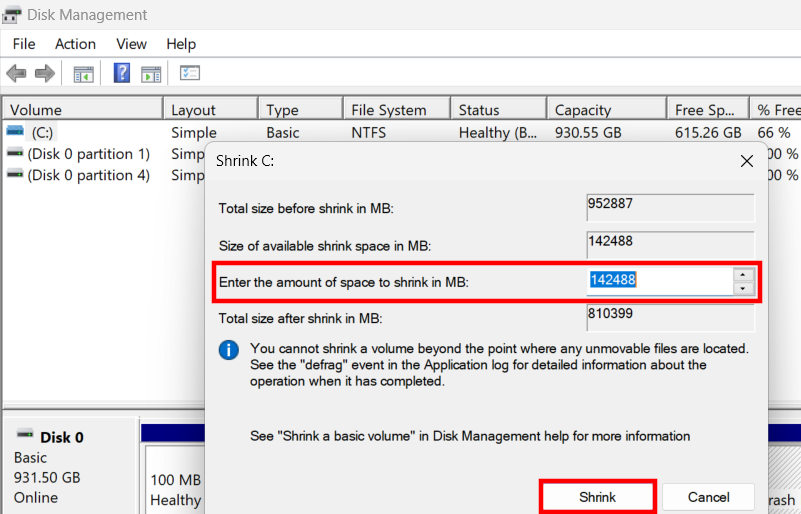Select the (C:) volume drive icon
This screenshot has height=514, width=801.
(15, 132)
